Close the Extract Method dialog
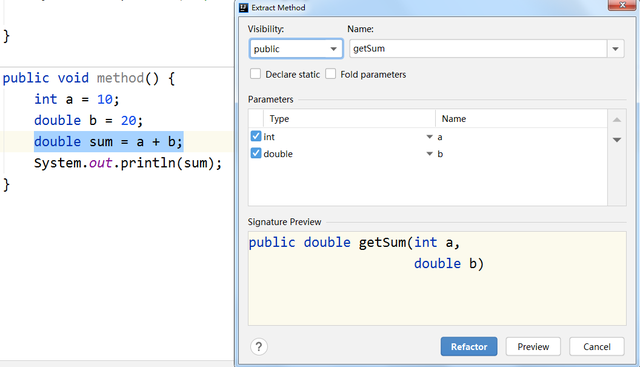 coord(622,5)
